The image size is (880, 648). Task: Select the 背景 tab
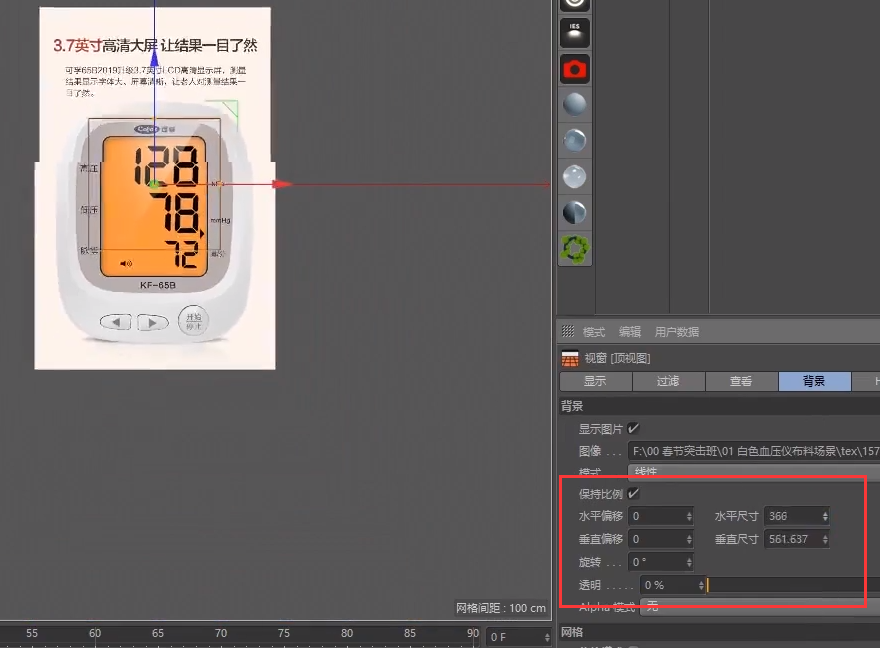pos(814,382)
